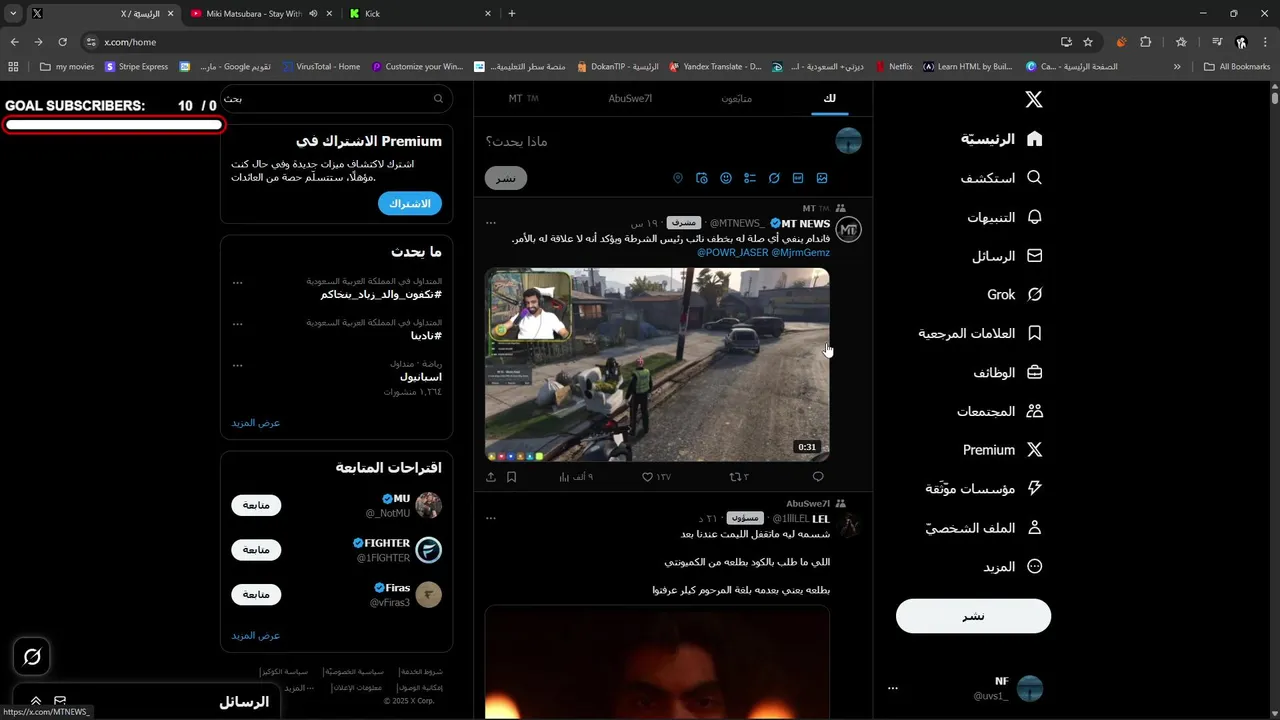This screenshot has height=720, width=1280.
Task: Click the بحث search input field
Action: (336, 99)
